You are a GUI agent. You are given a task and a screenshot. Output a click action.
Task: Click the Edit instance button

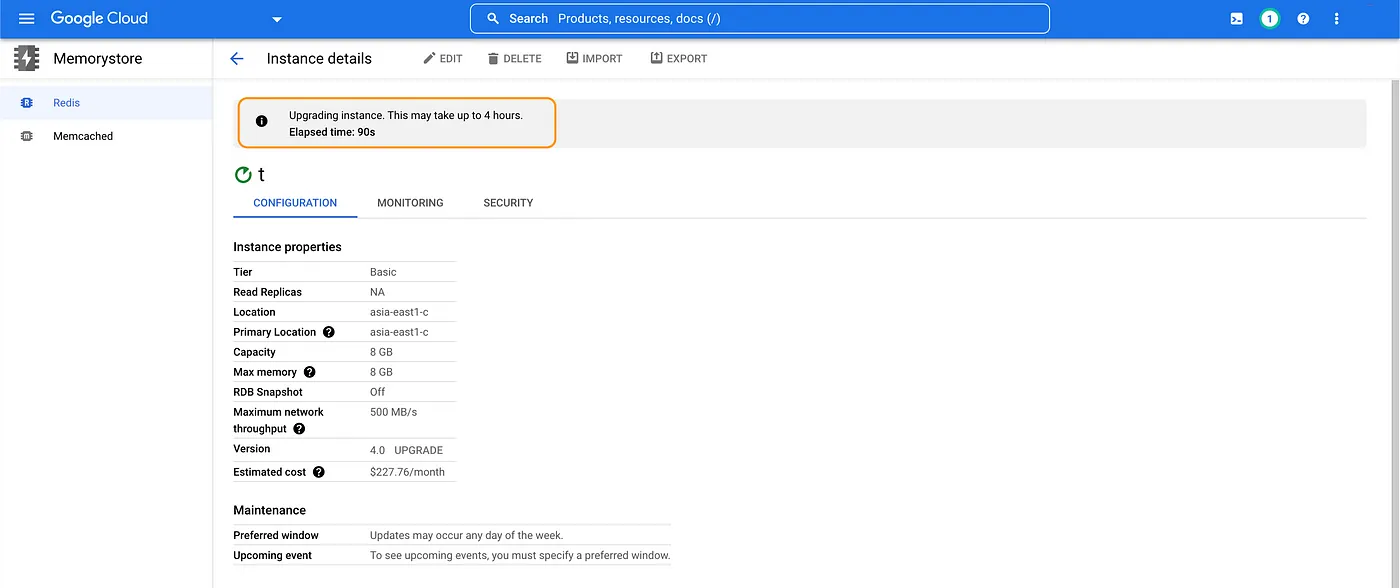click(443, 59)
